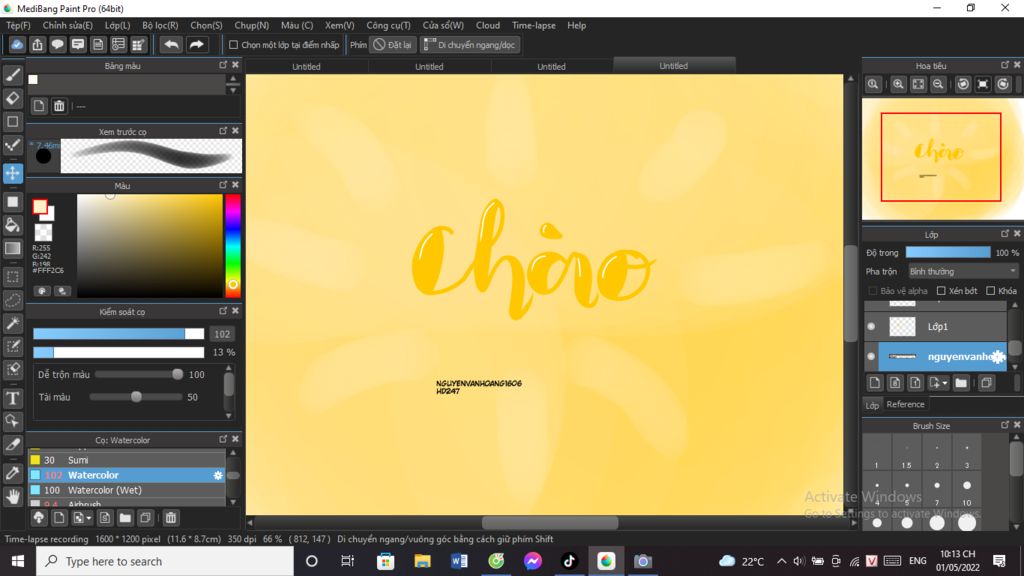Image resolution: width=1024 pixels, height=576 pixels.
Task: Click the vertical hue color strip
Action: pos(232,245)
